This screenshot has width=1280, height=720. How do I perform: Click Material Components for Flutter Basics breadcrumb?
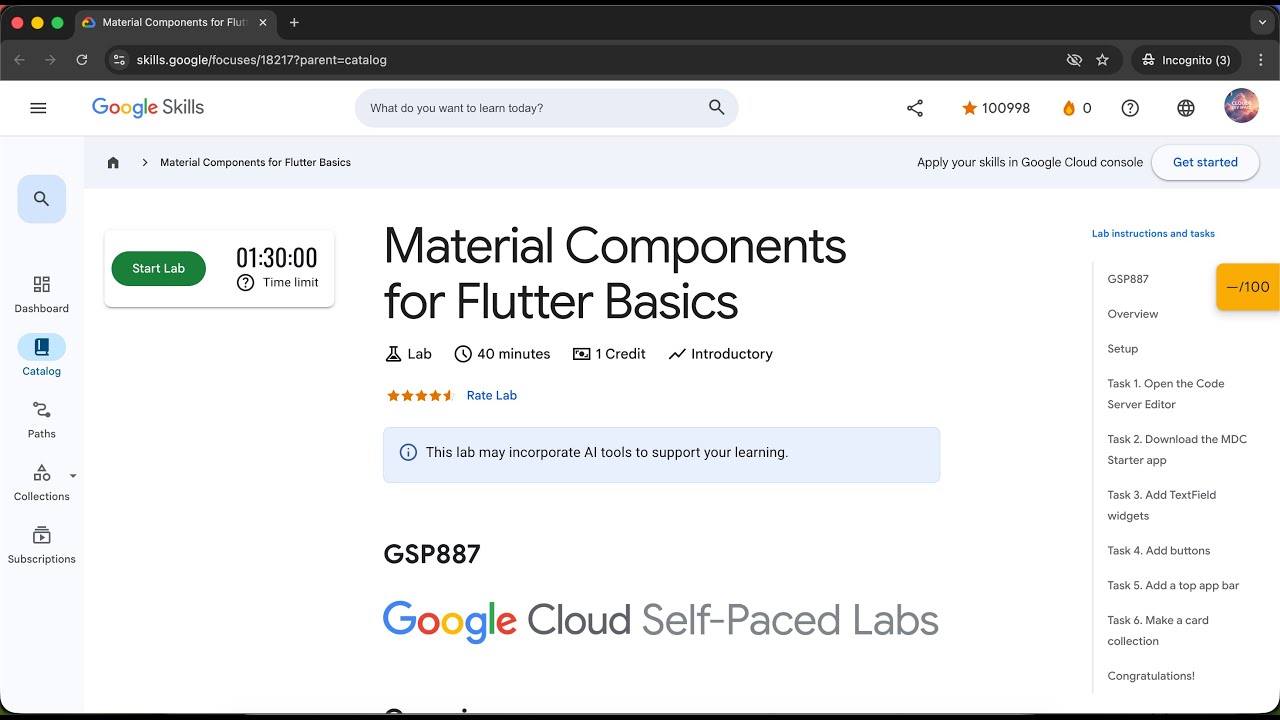tap(255, 162)
